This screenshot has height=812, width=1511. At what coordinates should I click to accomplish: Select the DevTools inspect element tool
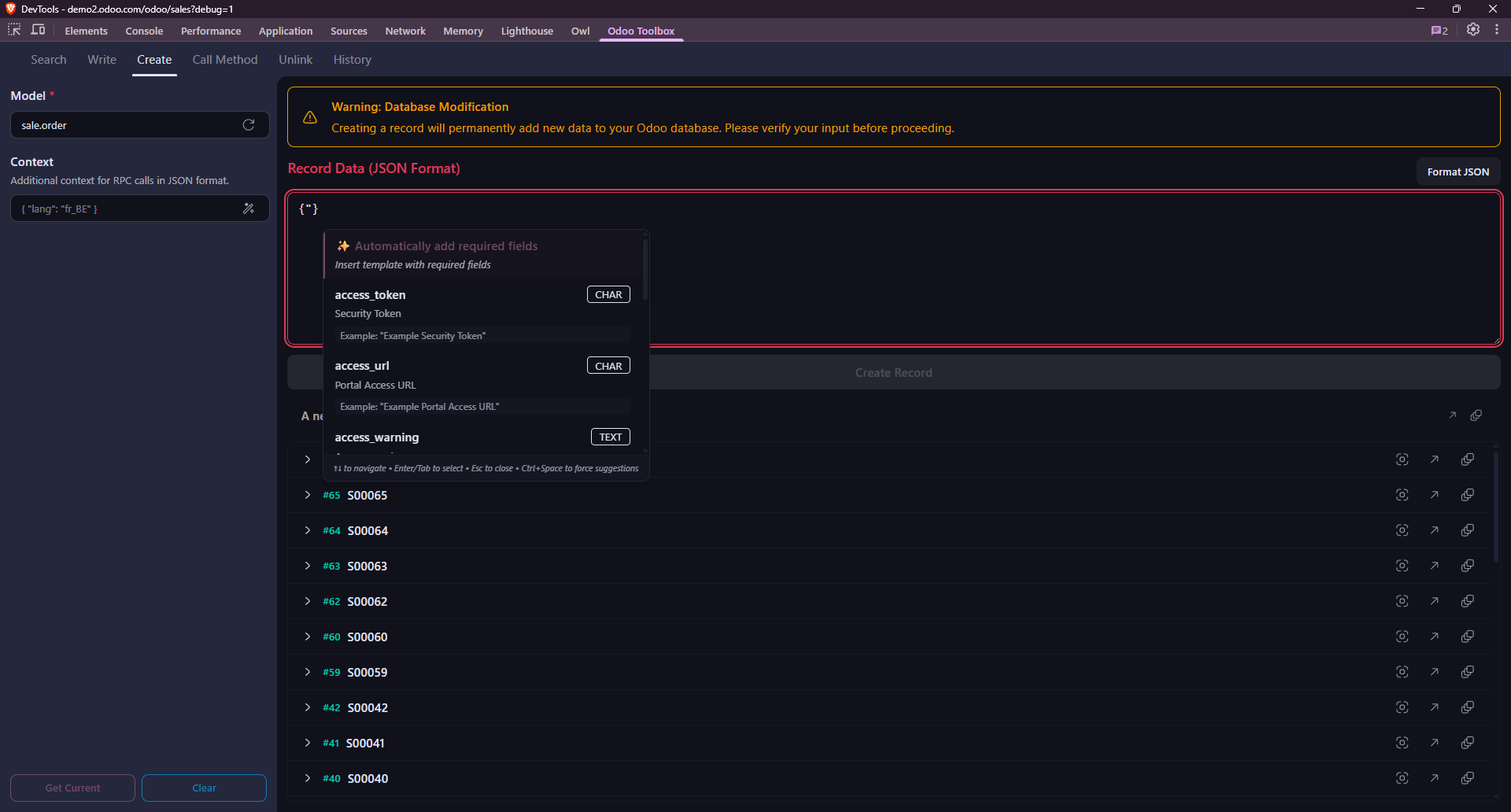[13, 29]
